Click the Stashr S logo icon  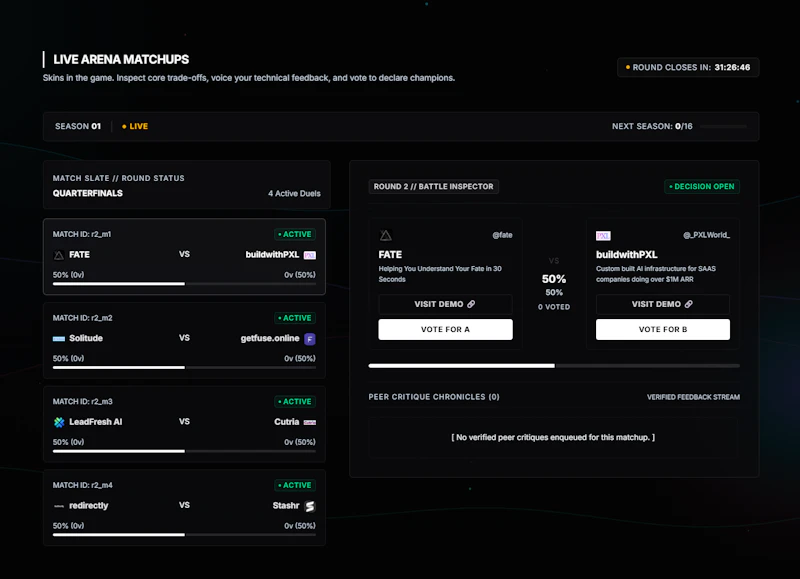pos(310,506)
